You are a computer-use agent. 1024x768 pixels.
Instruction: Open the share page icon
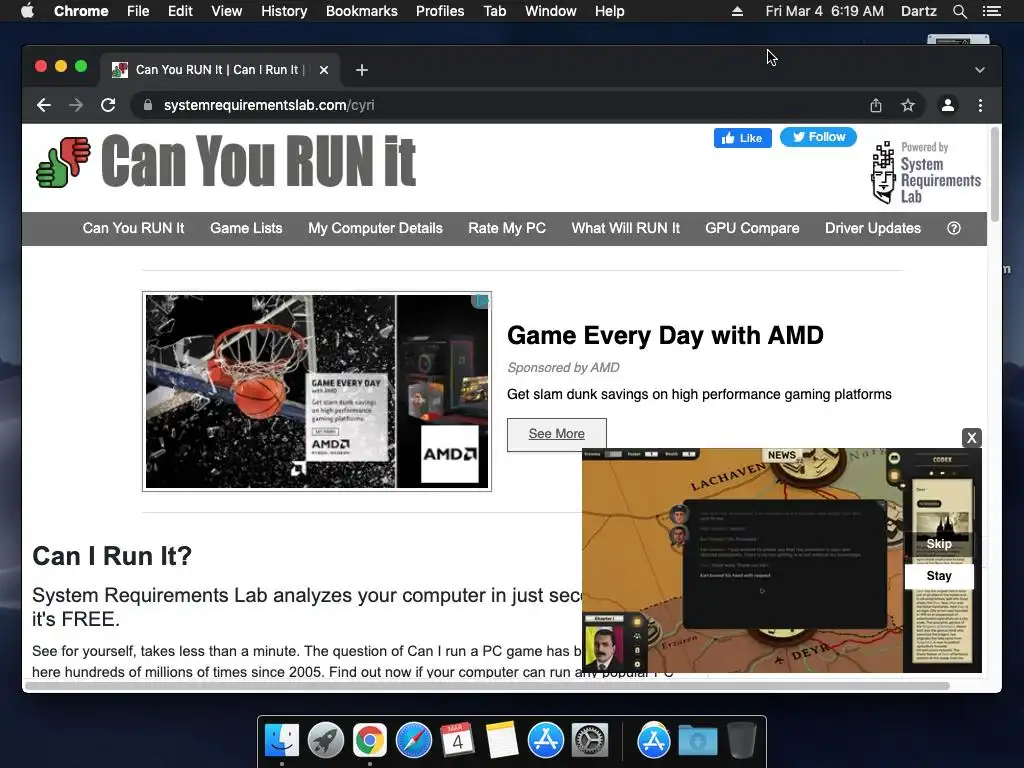[x=876, y=105]
